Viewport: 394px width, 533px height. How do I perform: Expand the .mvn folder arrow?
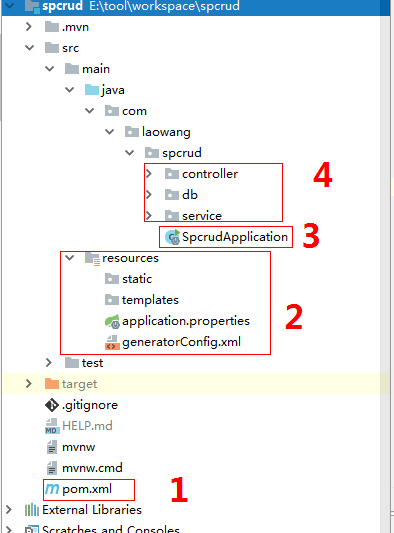coord(29,27)
